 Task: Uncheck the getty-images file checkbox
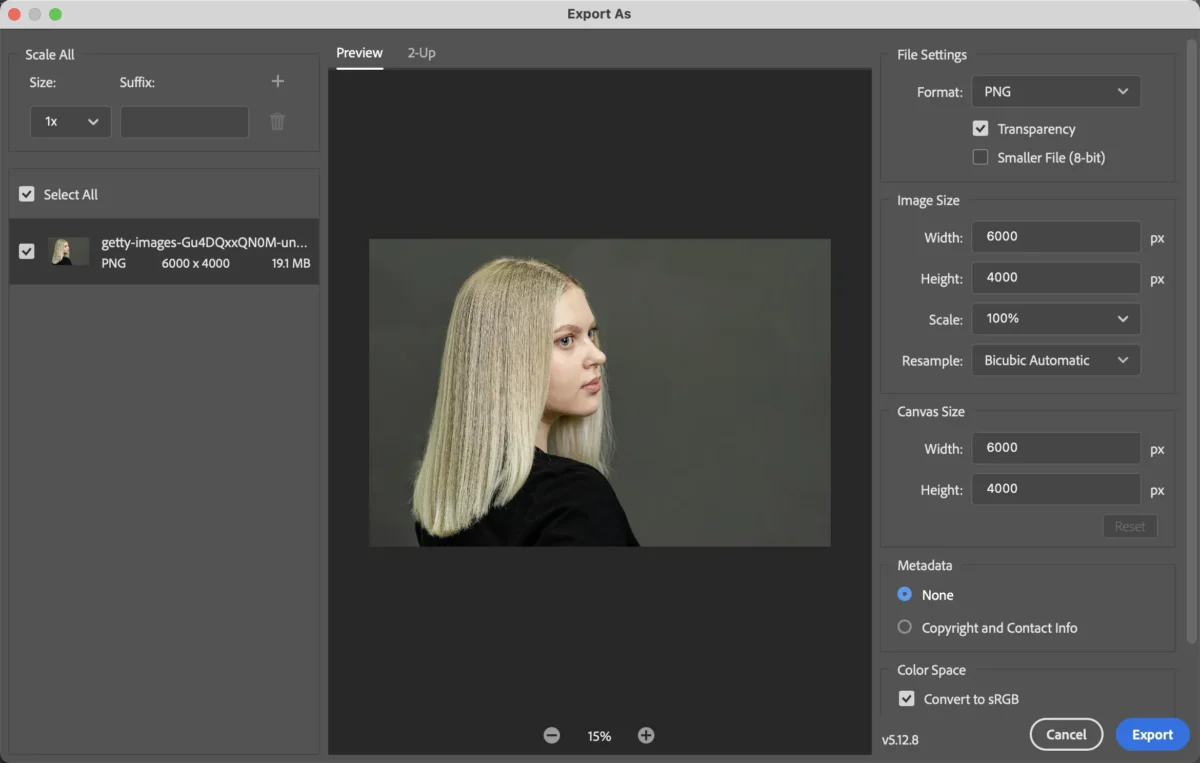click(x=26, y=251)
